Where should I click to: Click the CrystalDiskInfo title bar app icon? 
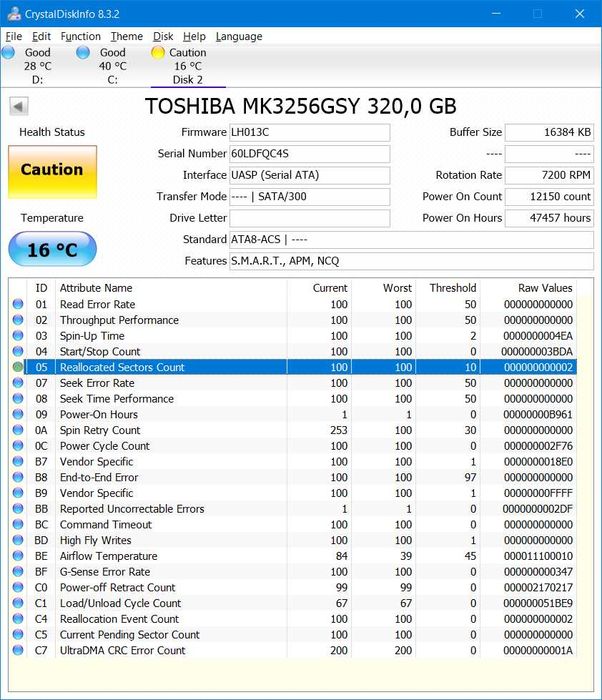13,13
